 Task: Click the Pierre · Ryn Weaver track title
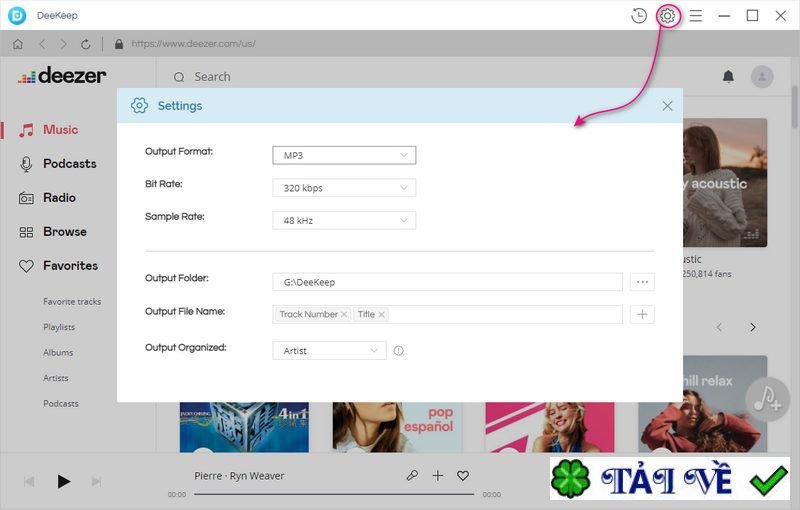tap(239, 476)
